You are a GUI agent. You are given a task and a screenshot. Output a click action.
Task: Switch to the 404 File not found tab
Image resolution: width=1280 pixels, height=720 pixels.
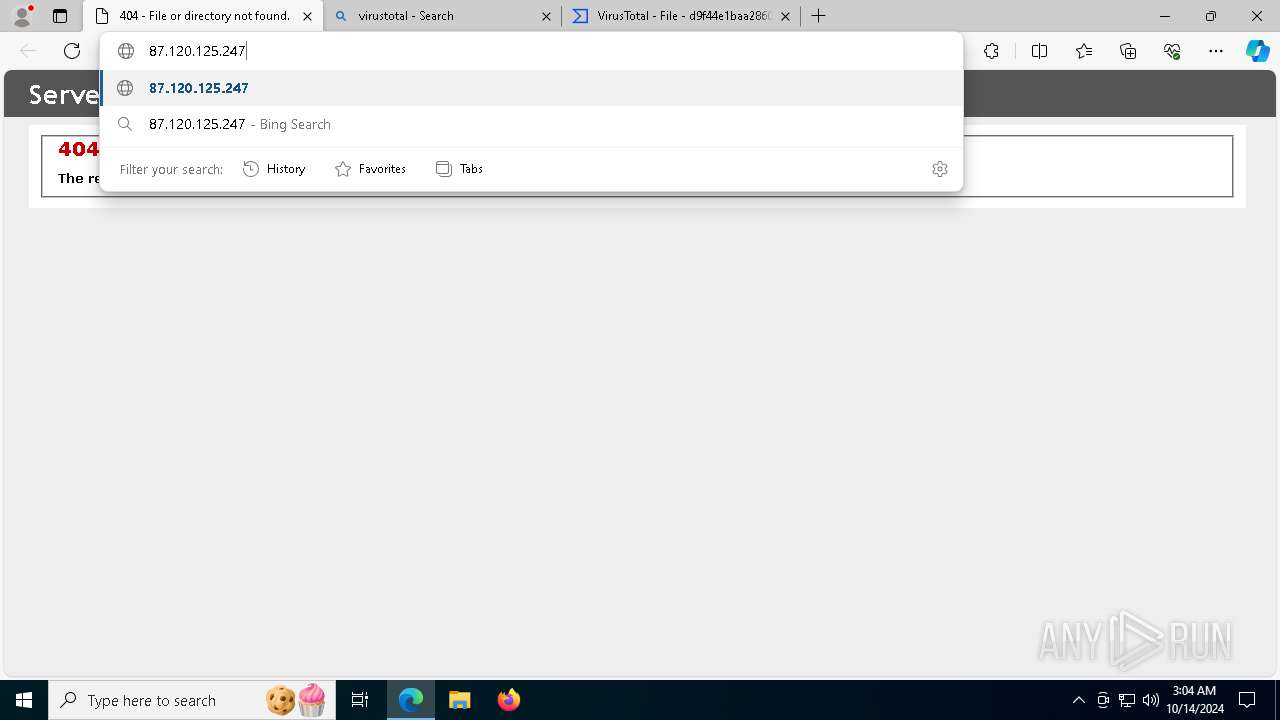click(x=203, y=16)
